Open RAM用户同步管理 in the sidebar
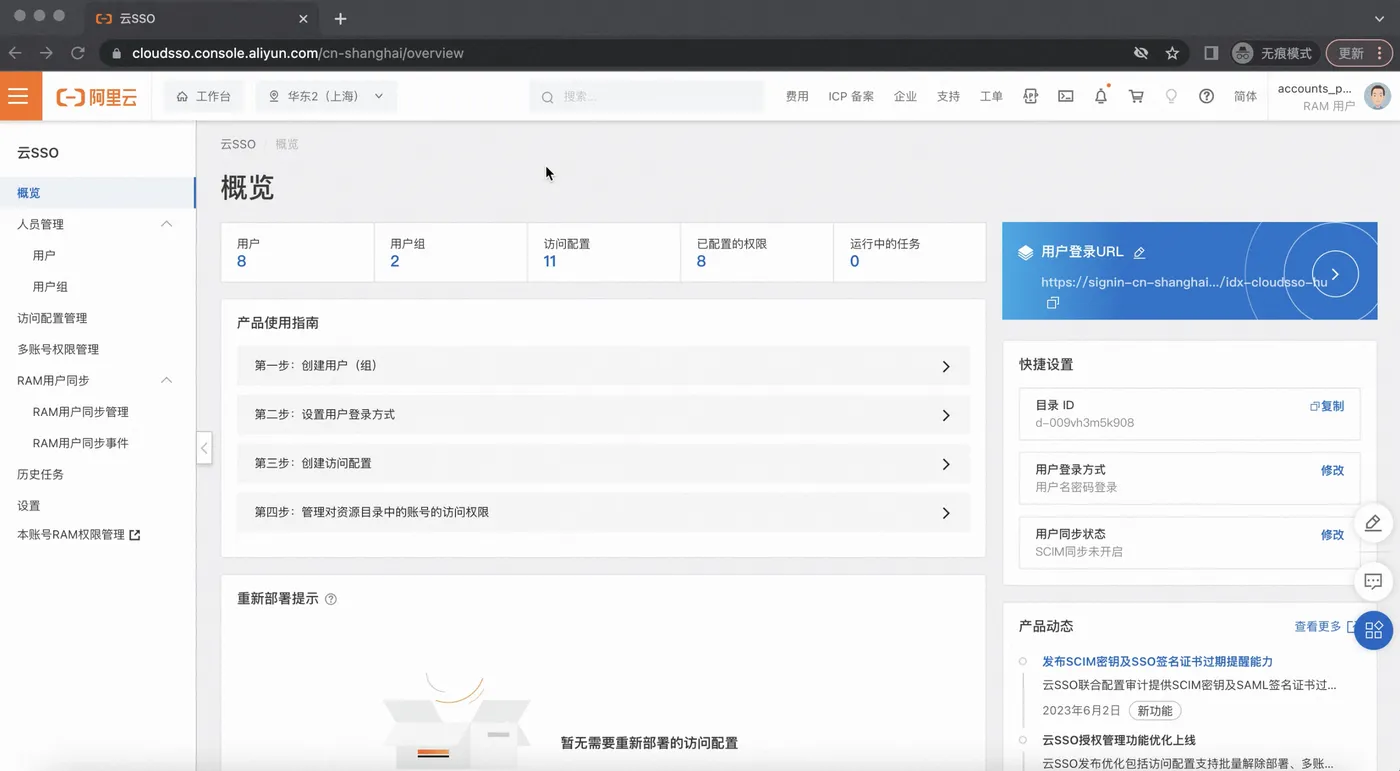 click(80, 412)
